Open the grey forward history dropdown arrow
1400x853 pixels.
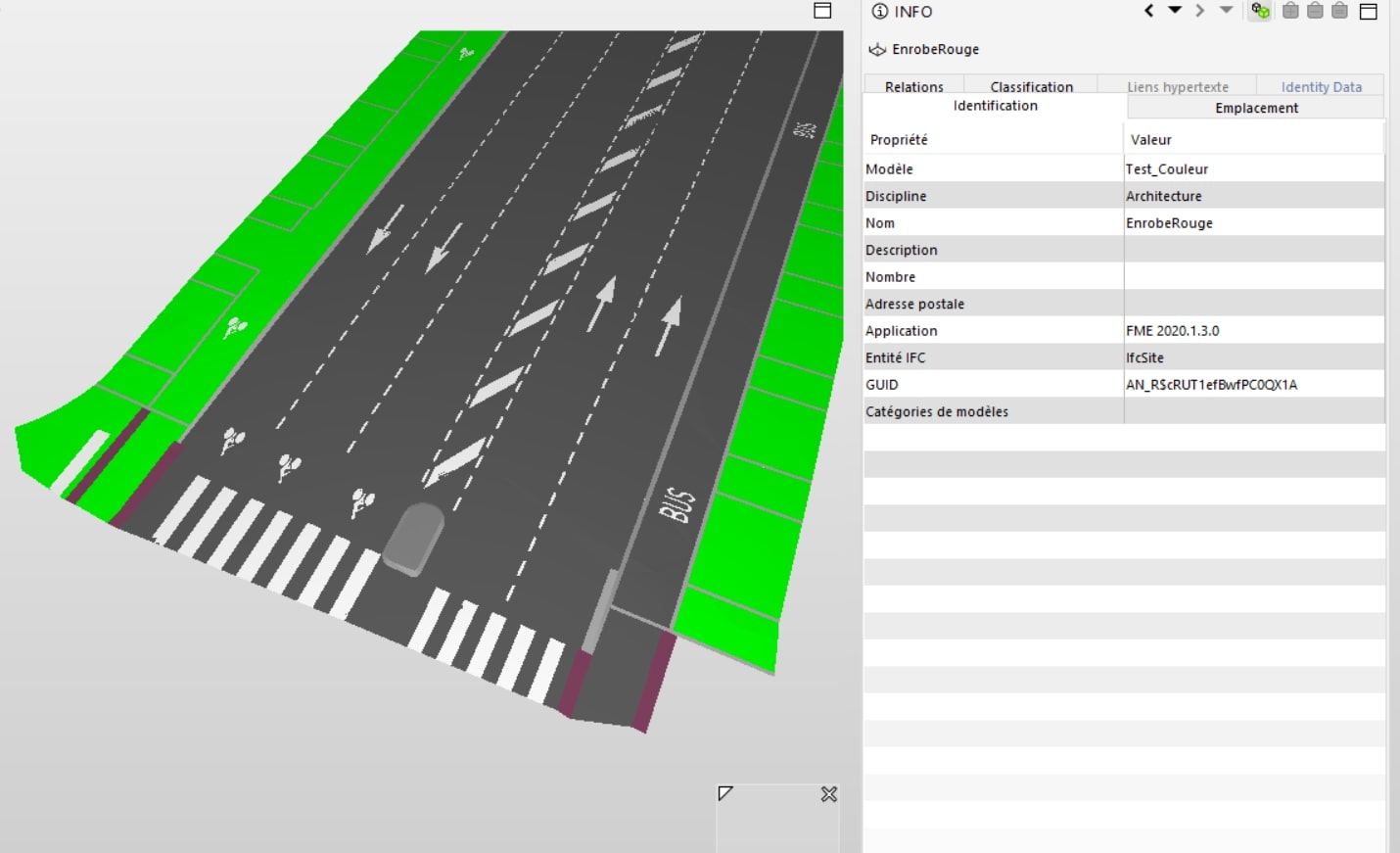coord(1226,11)
